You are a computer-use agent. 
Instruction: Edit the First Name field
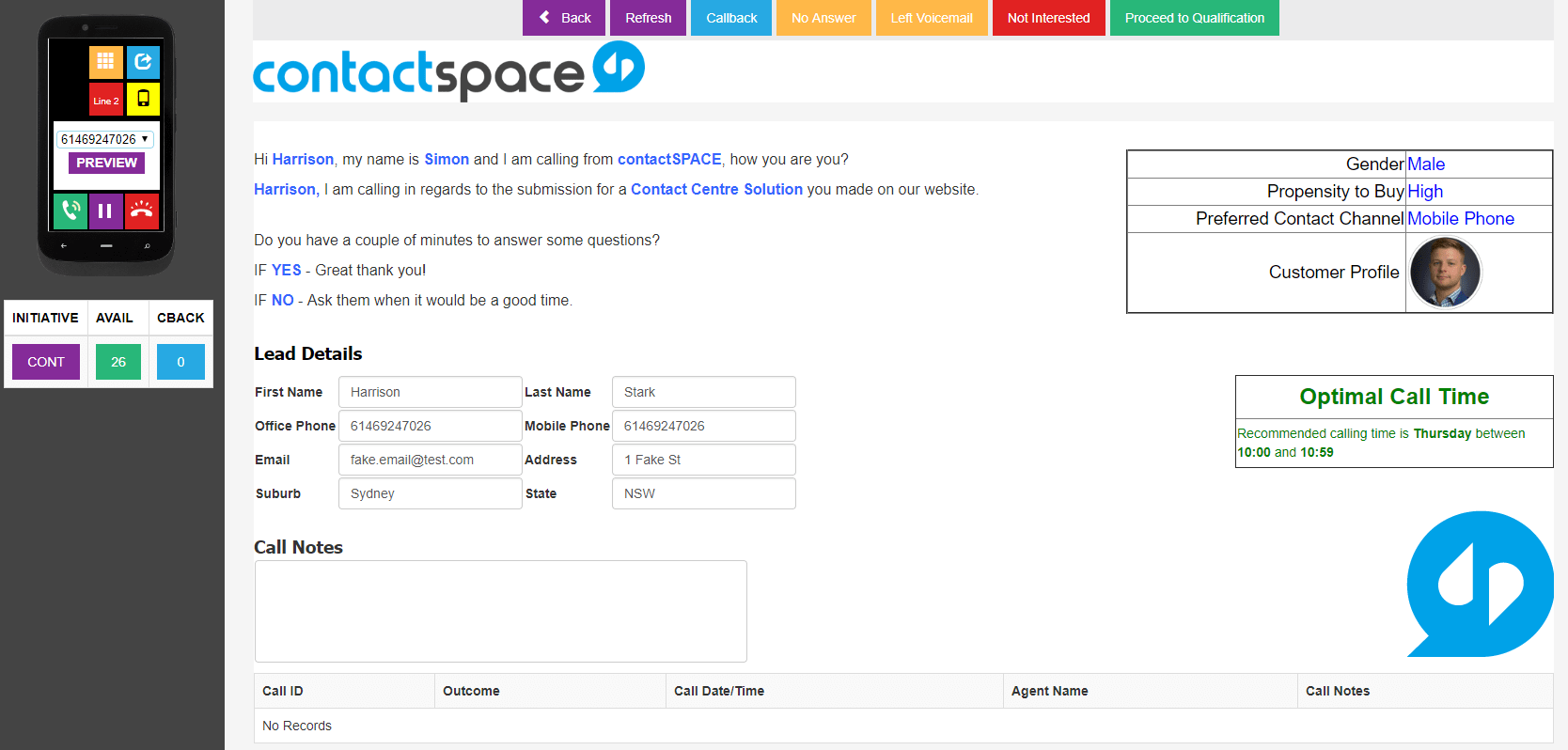430,392
